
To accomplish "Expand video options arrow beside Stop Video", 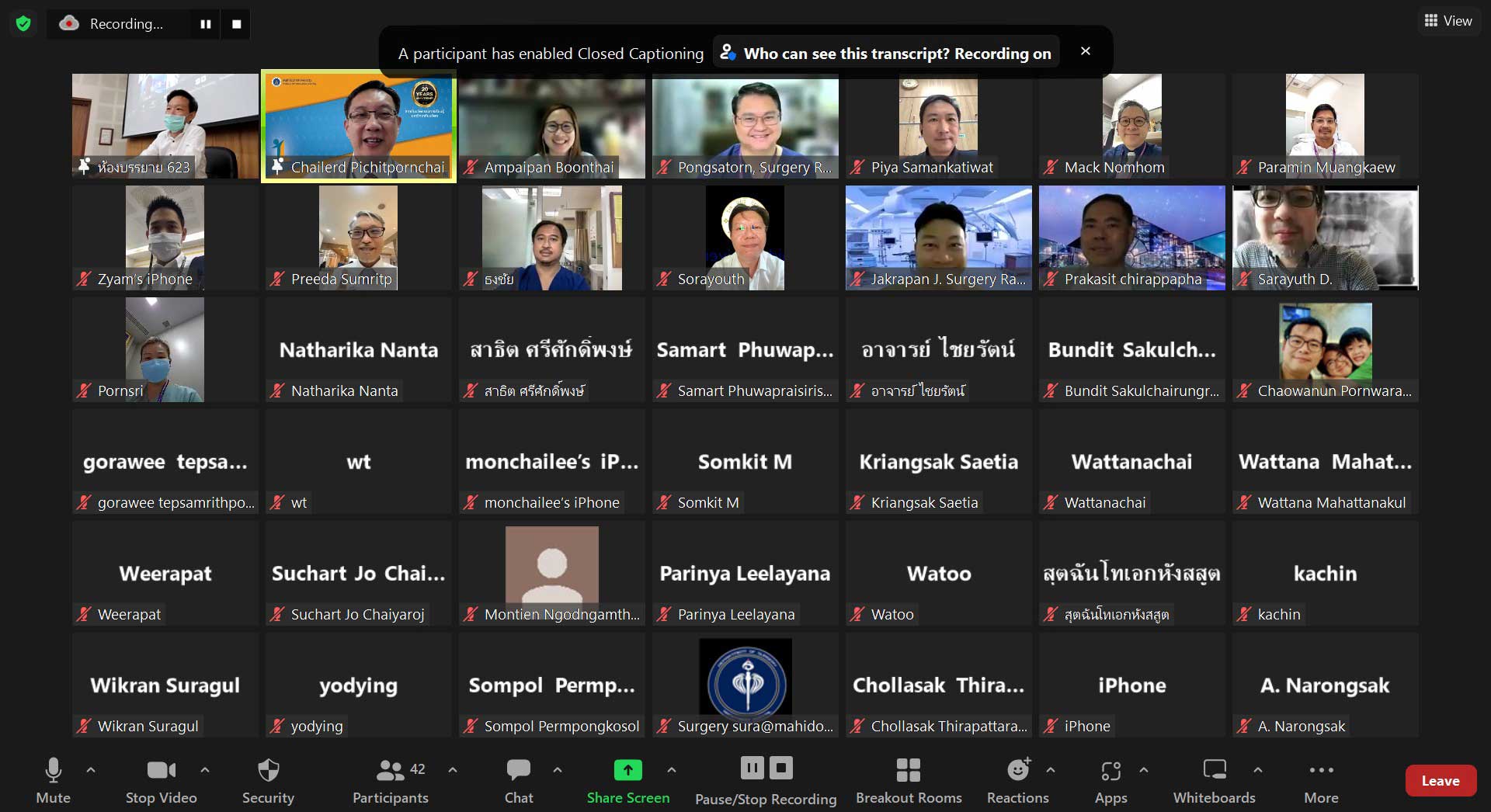I will click(x=205, y=770).
